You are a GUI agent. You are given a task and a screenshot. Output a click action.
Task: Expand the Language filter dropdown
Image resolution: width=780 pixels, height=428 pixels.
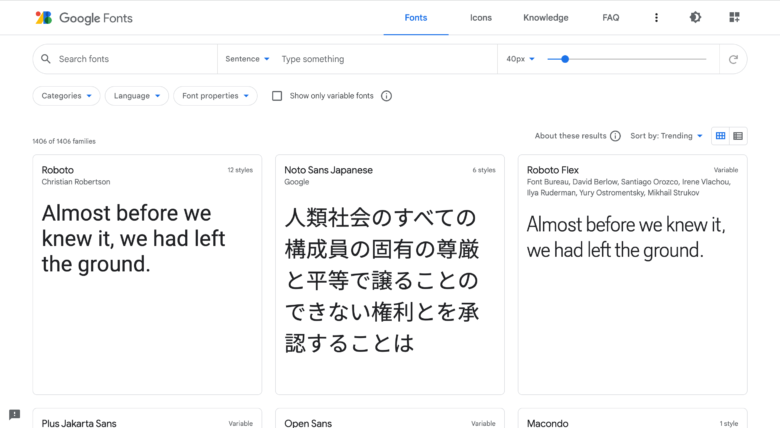click(137, 96)
